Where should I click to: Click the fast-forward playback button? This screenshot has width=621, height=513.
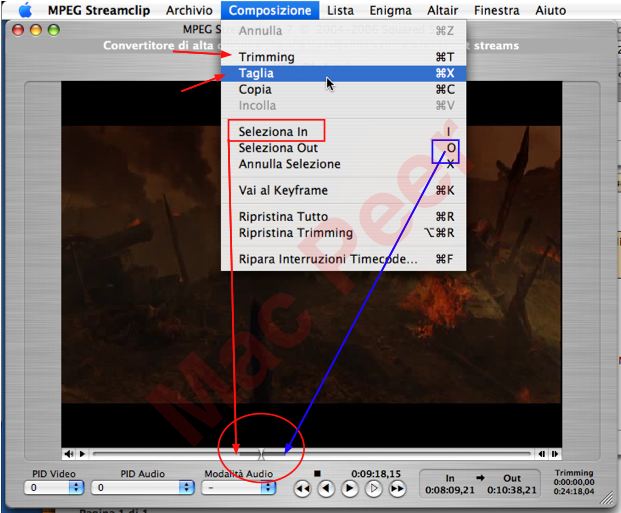(x=397, y=489)
